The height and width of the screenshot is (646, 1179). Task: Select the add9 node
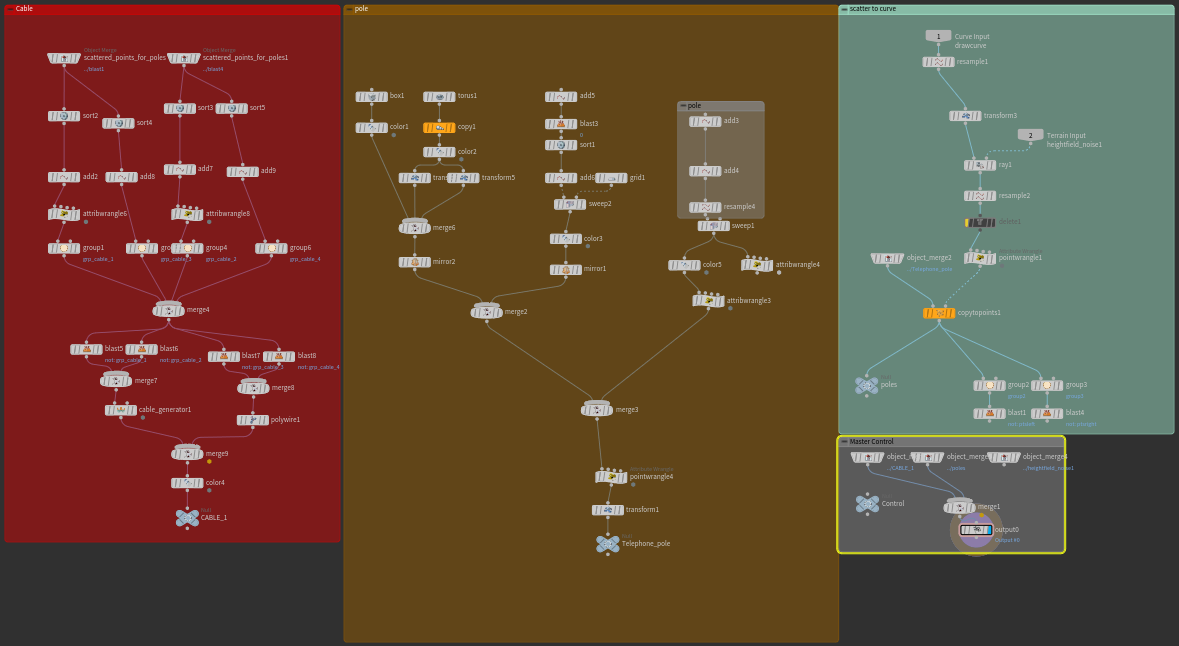[242, 171]
